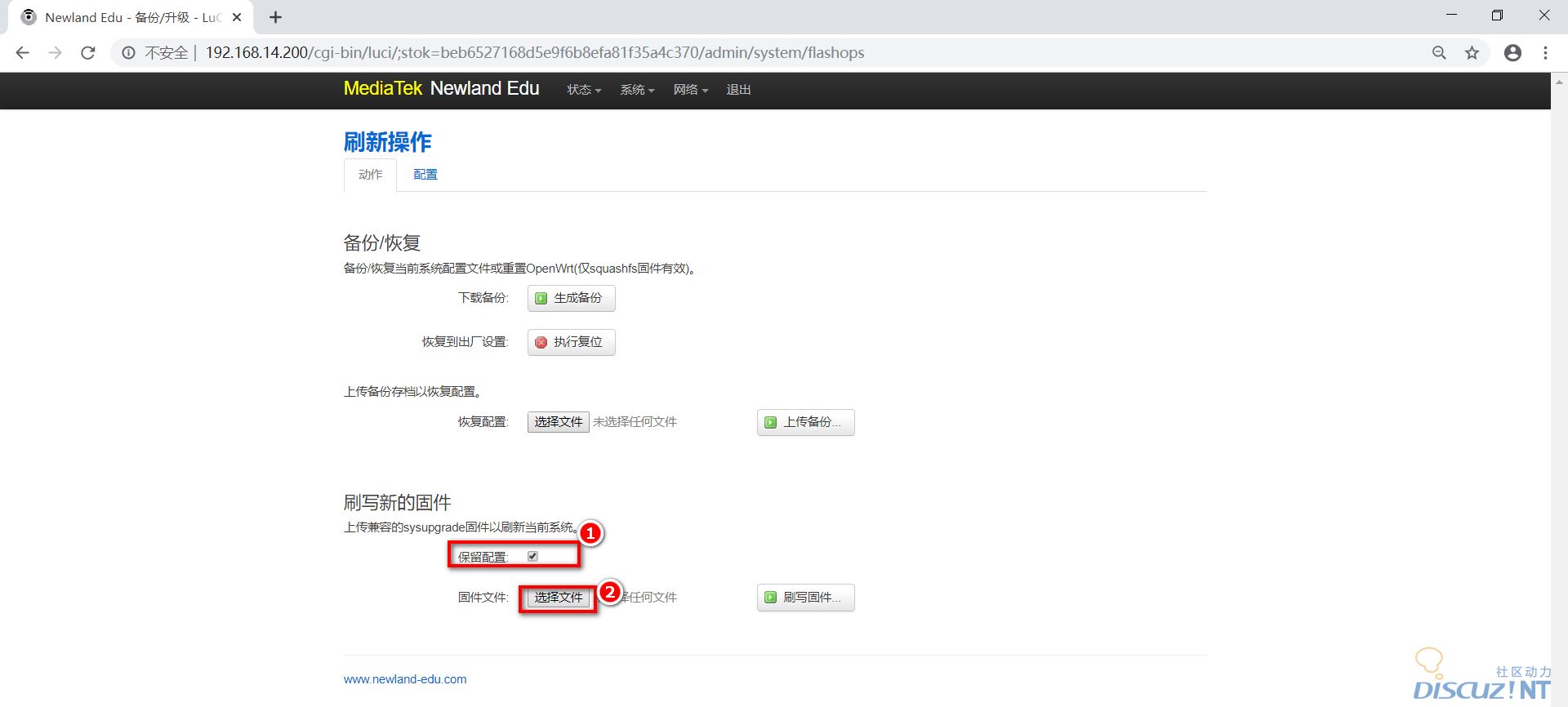Bookmark page using star icon

[1472, 53]
